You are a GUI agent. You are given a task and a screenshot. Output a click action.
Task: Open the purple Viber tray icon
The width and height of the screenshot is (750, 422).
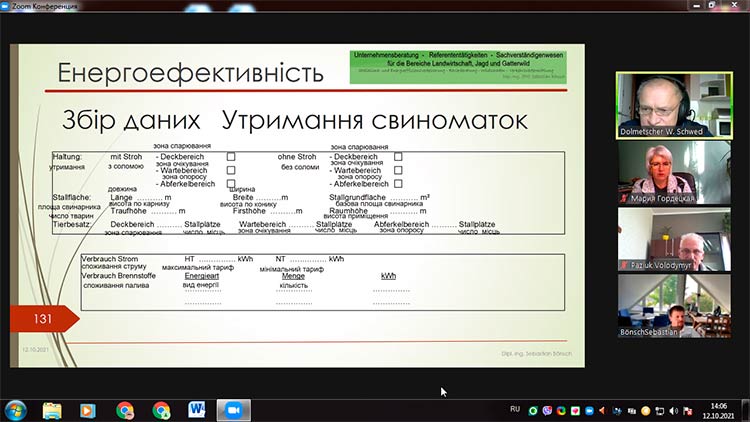pyautogui.click(x=547, y=411)
